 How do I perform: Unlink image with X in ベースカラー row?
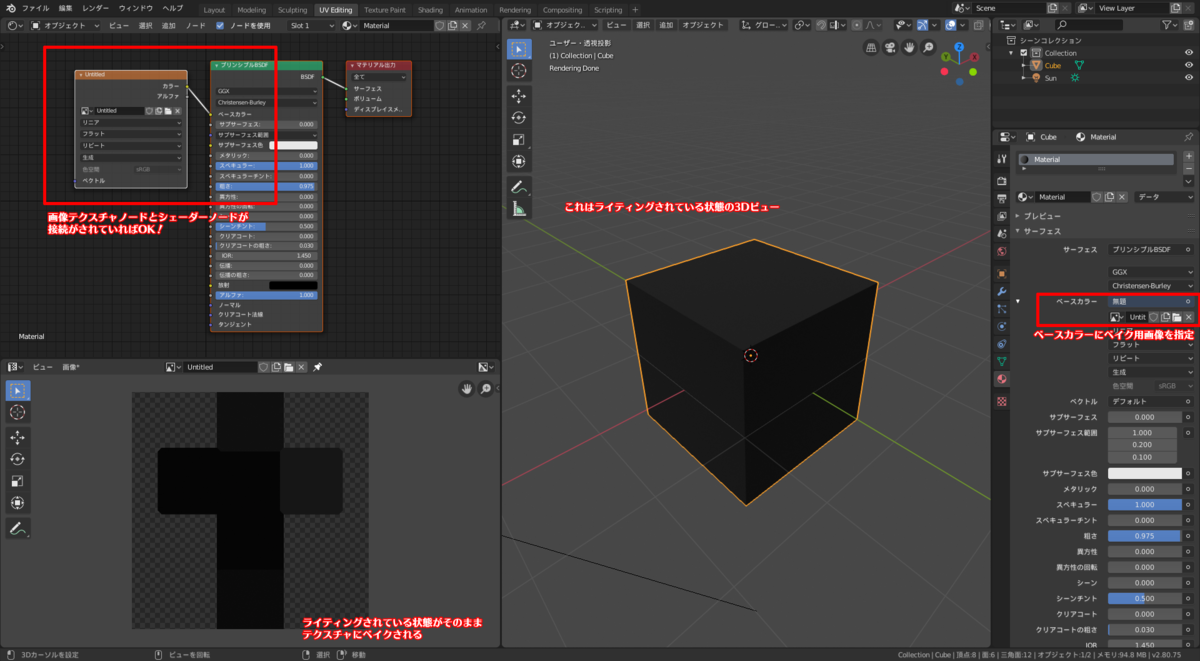point(1188,316)
